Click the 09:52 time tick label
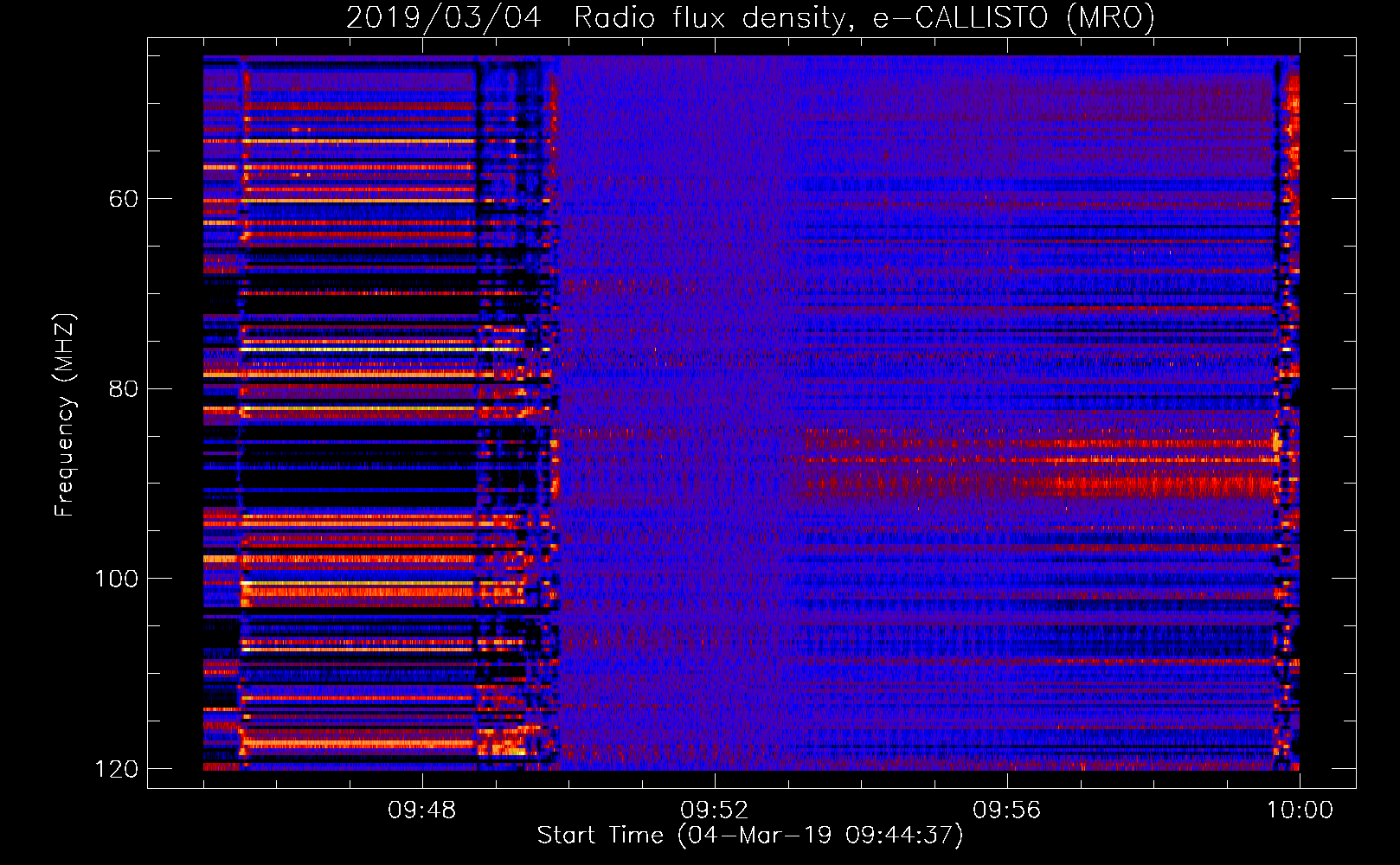Viewport: 1400px width, 865px height. tap(715, 811)
